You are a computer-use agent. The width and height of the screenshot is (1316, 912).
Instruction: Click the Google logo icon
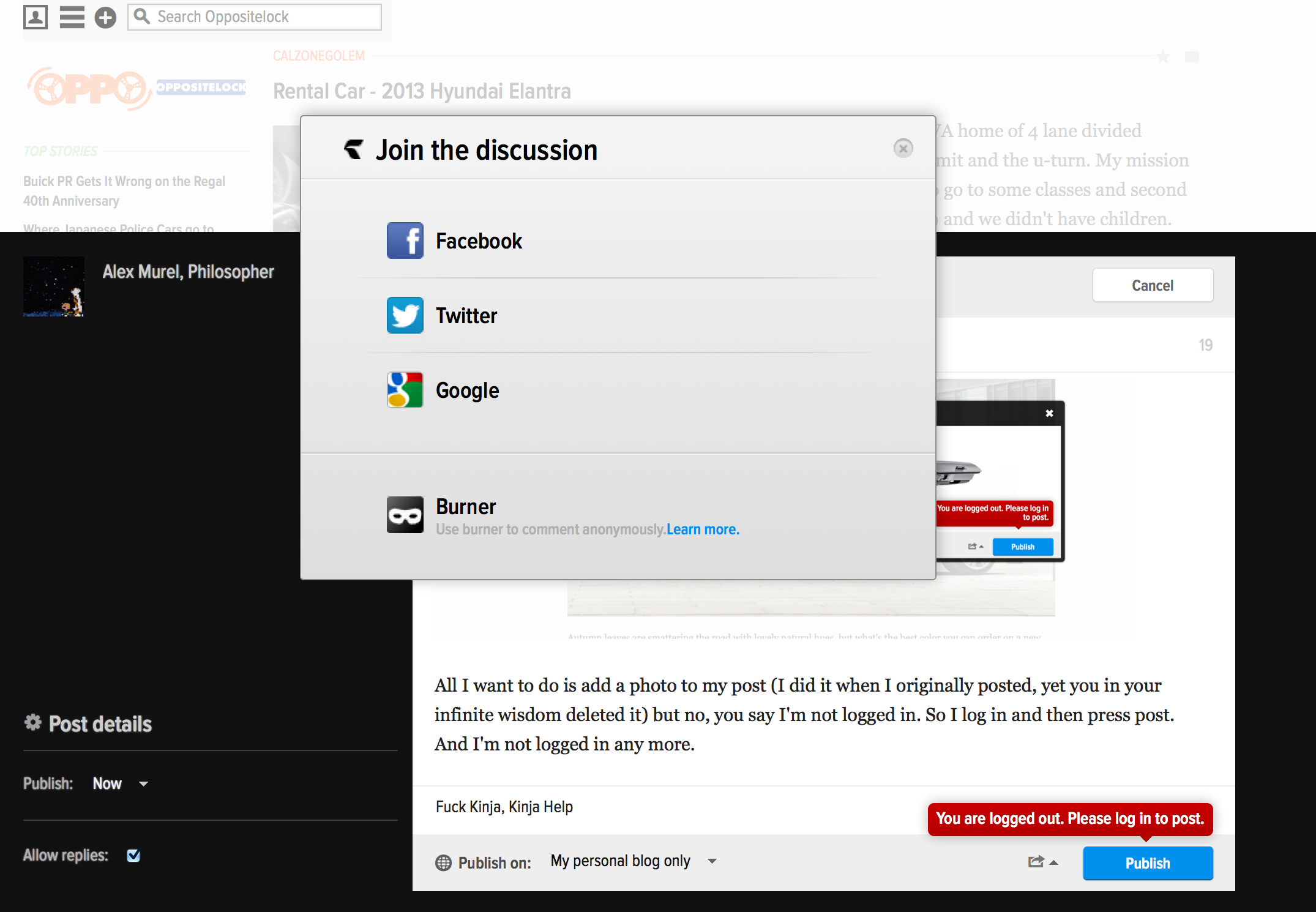click(405, 390)
